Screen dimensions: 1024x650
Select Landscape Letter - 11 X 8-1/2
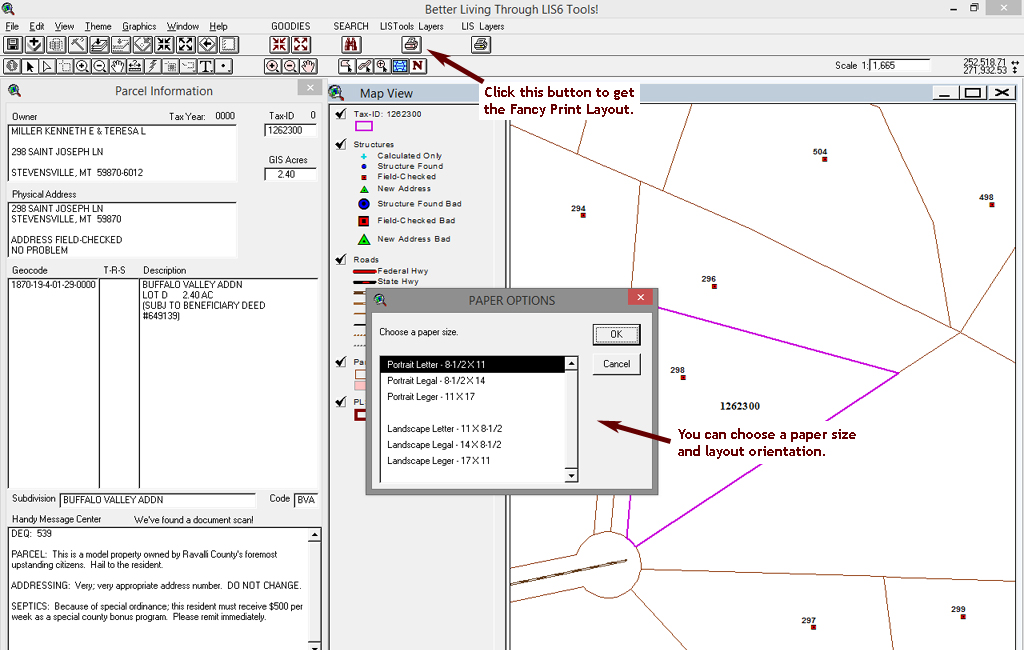[472, 429]
